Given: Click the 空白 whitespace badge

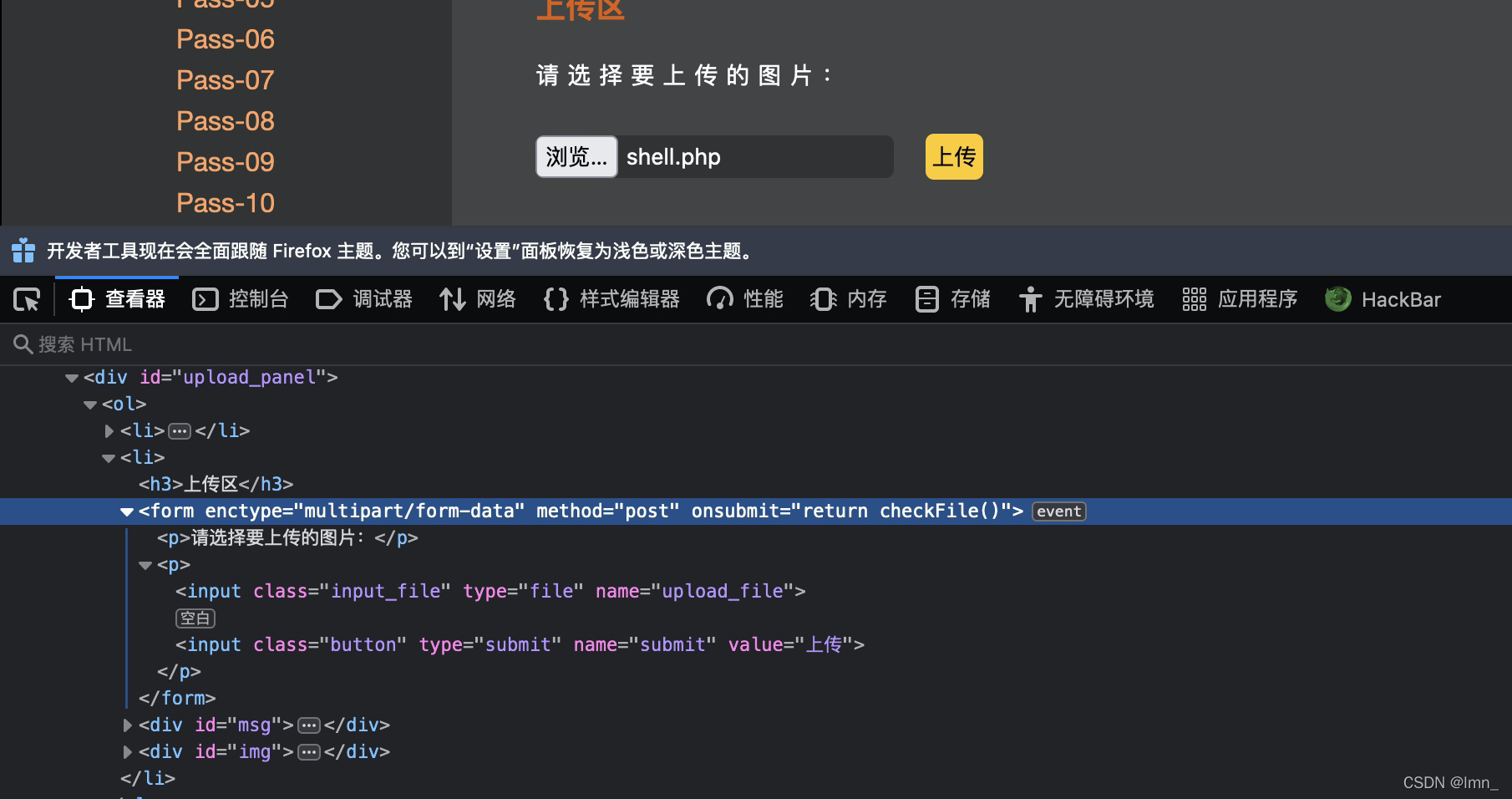Looking at the screenshot, I should tap(195, 618).
